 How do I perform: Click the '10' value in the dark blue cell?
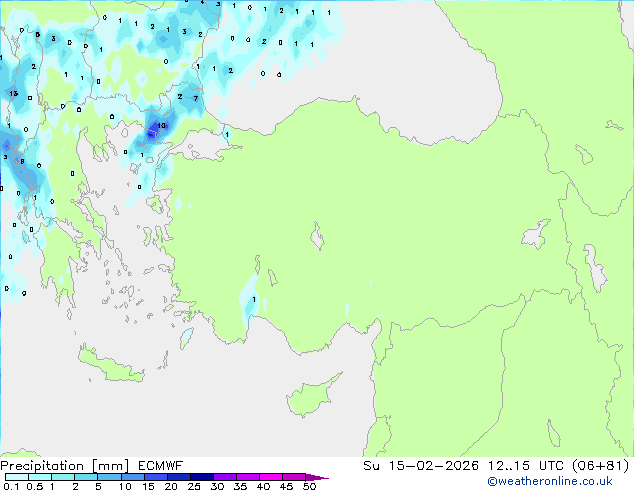point(161,125)
